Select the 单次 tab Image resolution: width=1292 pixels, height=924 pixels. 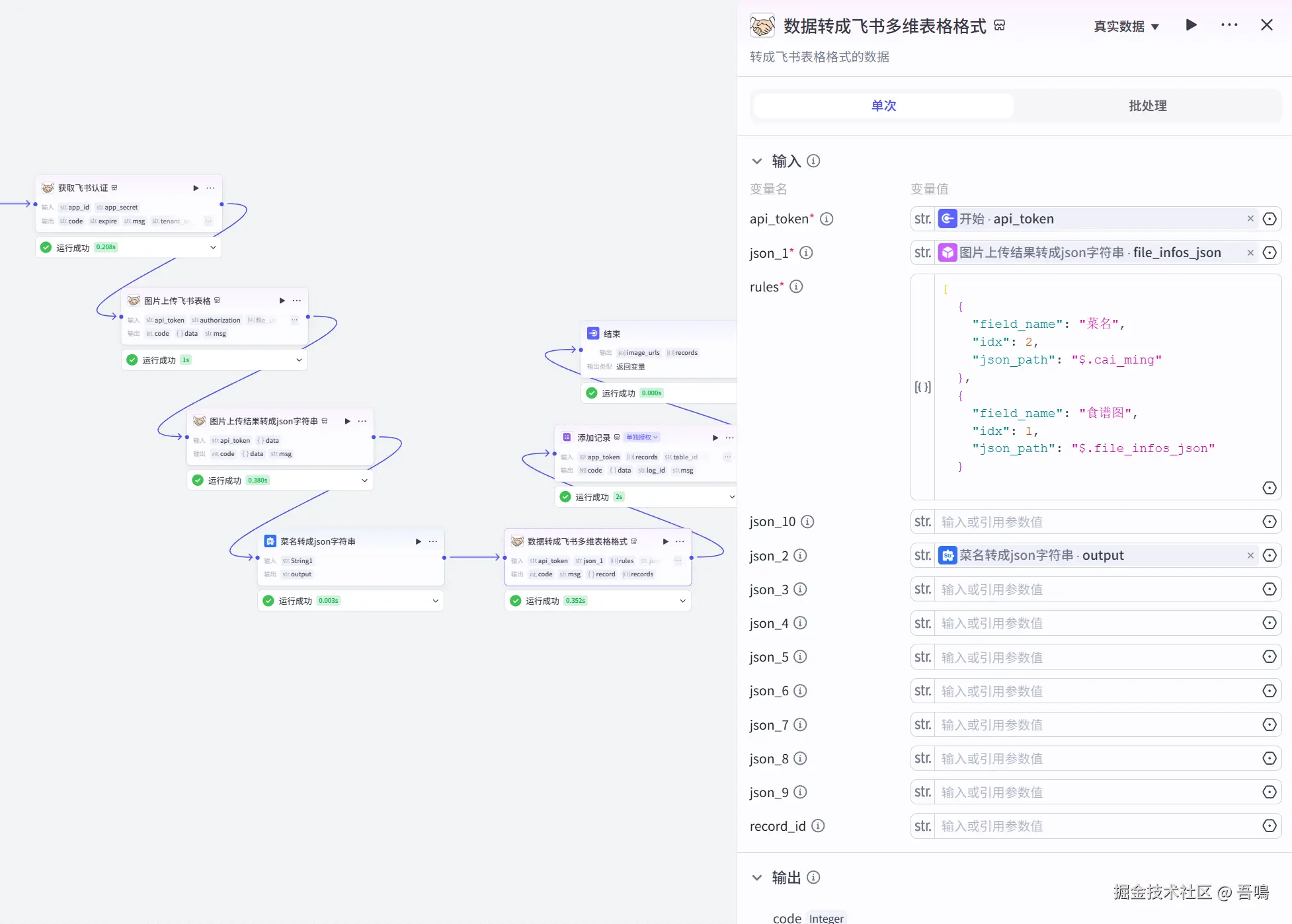tap(883, 106)
